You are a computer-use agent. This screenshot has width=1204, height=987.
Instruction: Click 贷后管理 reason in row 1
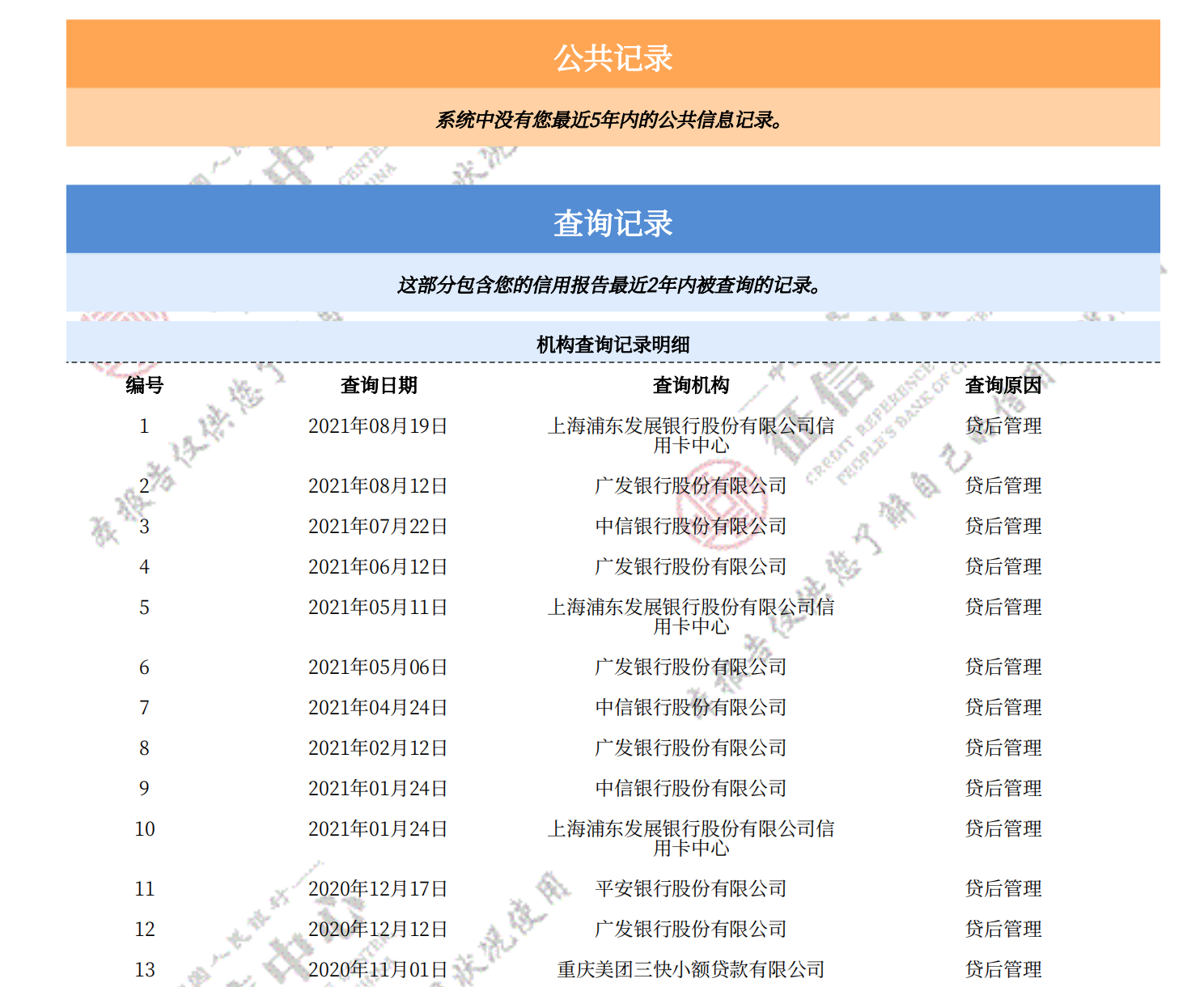point(1003,426)
